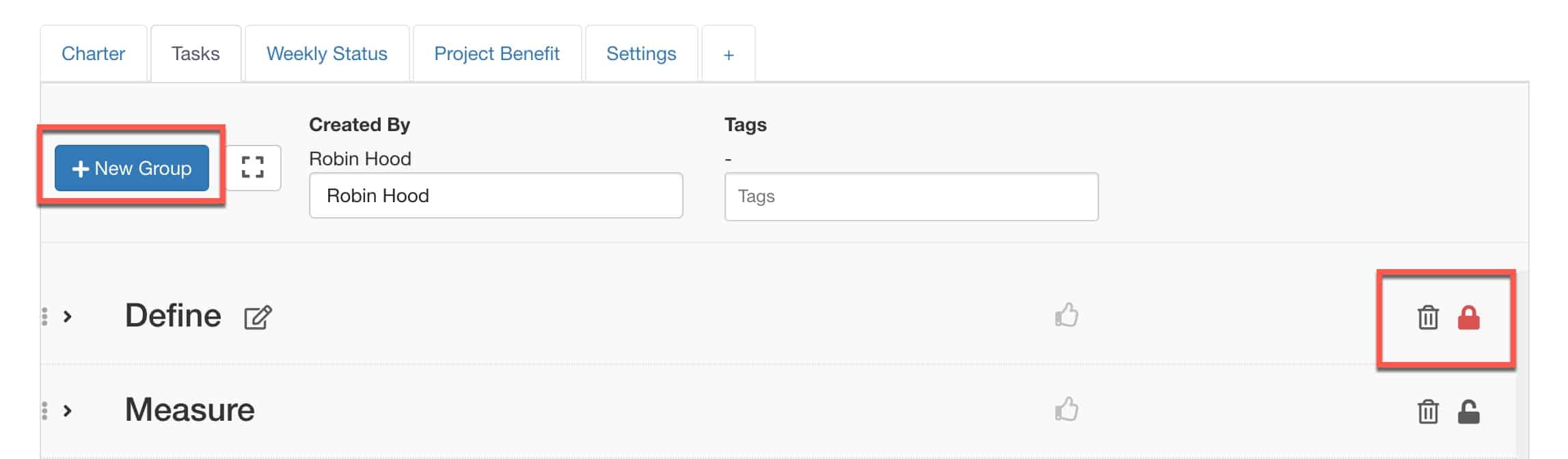Click thumbs-up icon on Measure row
Image resolution: width=1568 pixels, height=459 pixels.
click(1066, 410)
